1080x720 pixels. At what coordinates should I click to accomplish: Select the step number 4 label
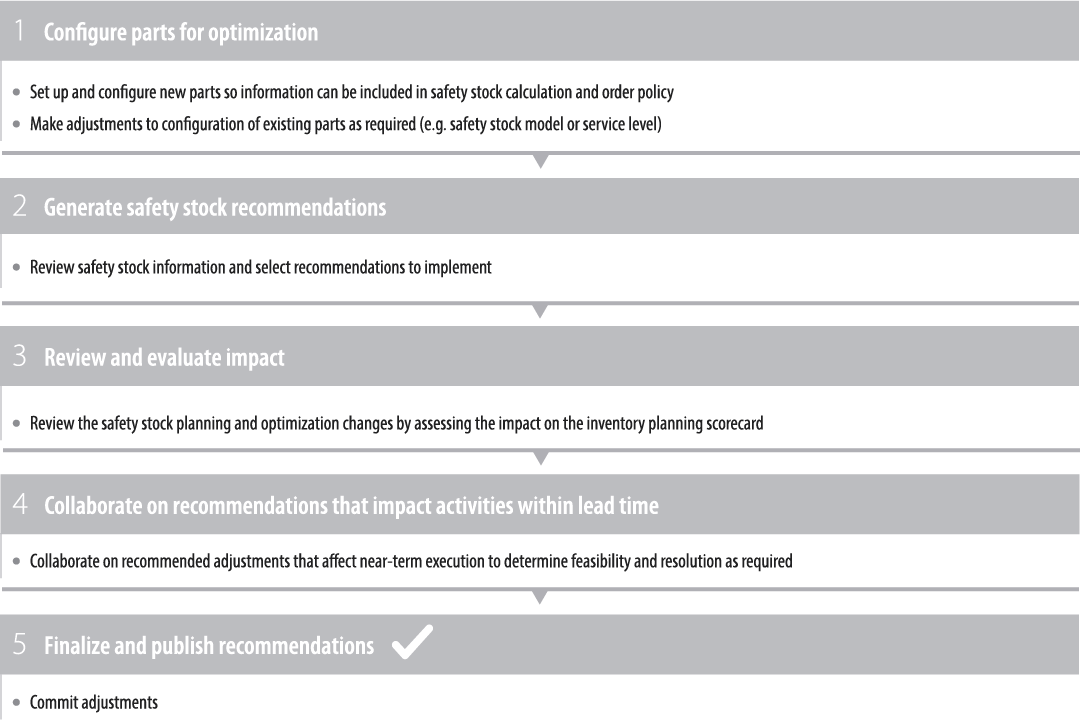tap(20, 505)
